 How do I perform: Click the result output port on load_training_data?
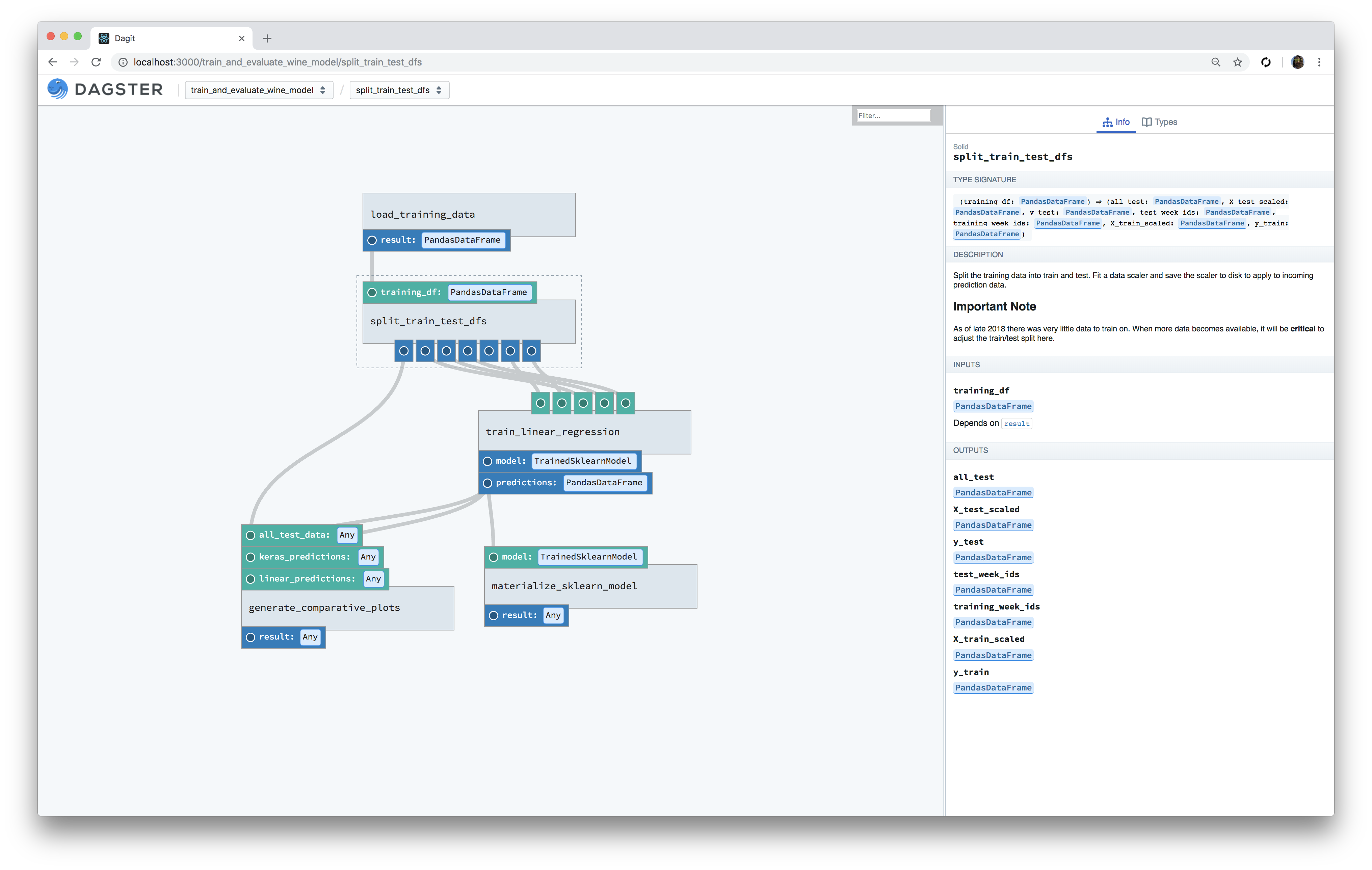[372, 240]
